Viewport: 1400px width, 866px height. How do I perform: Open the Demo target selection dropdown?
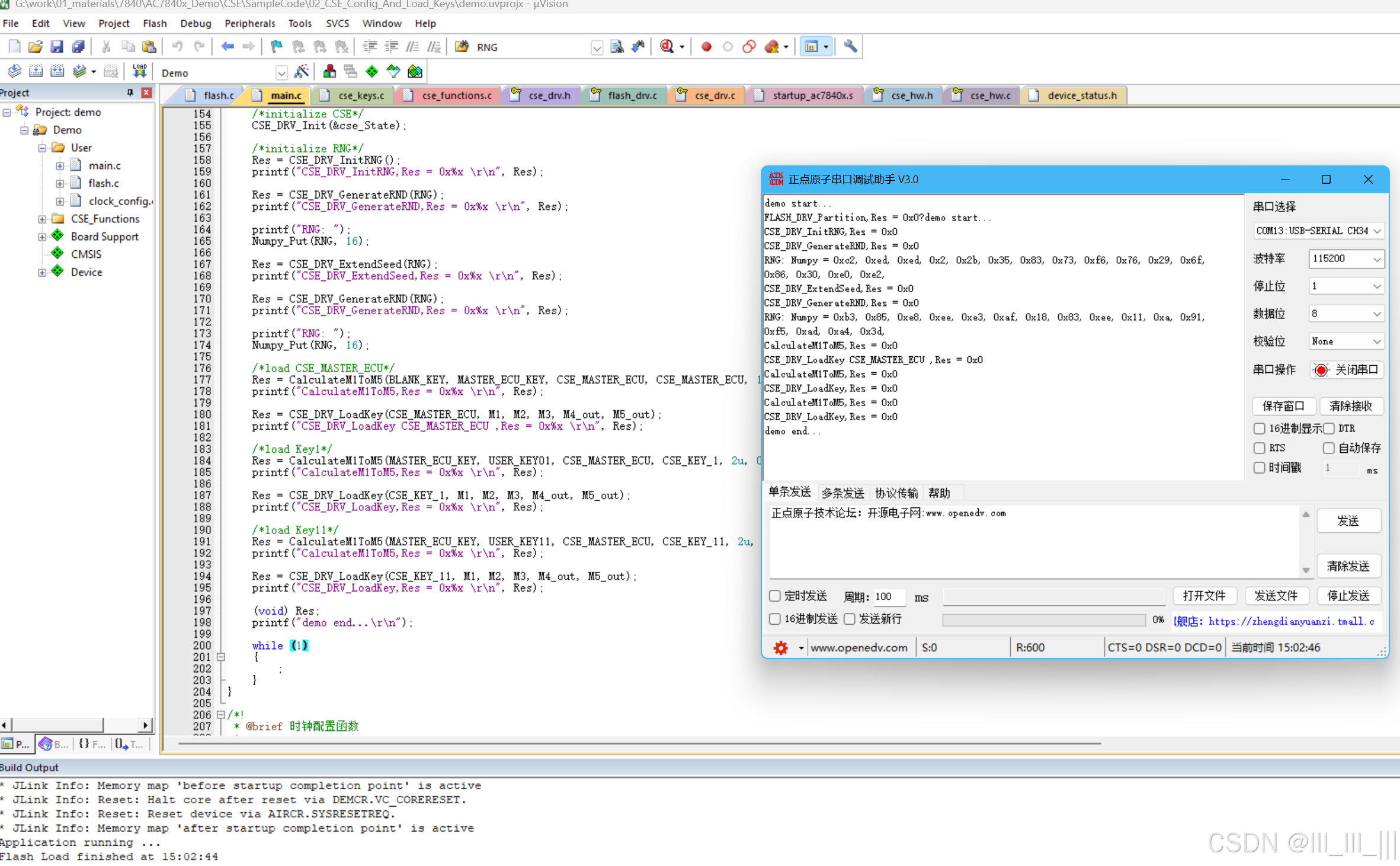pos(281,73)
